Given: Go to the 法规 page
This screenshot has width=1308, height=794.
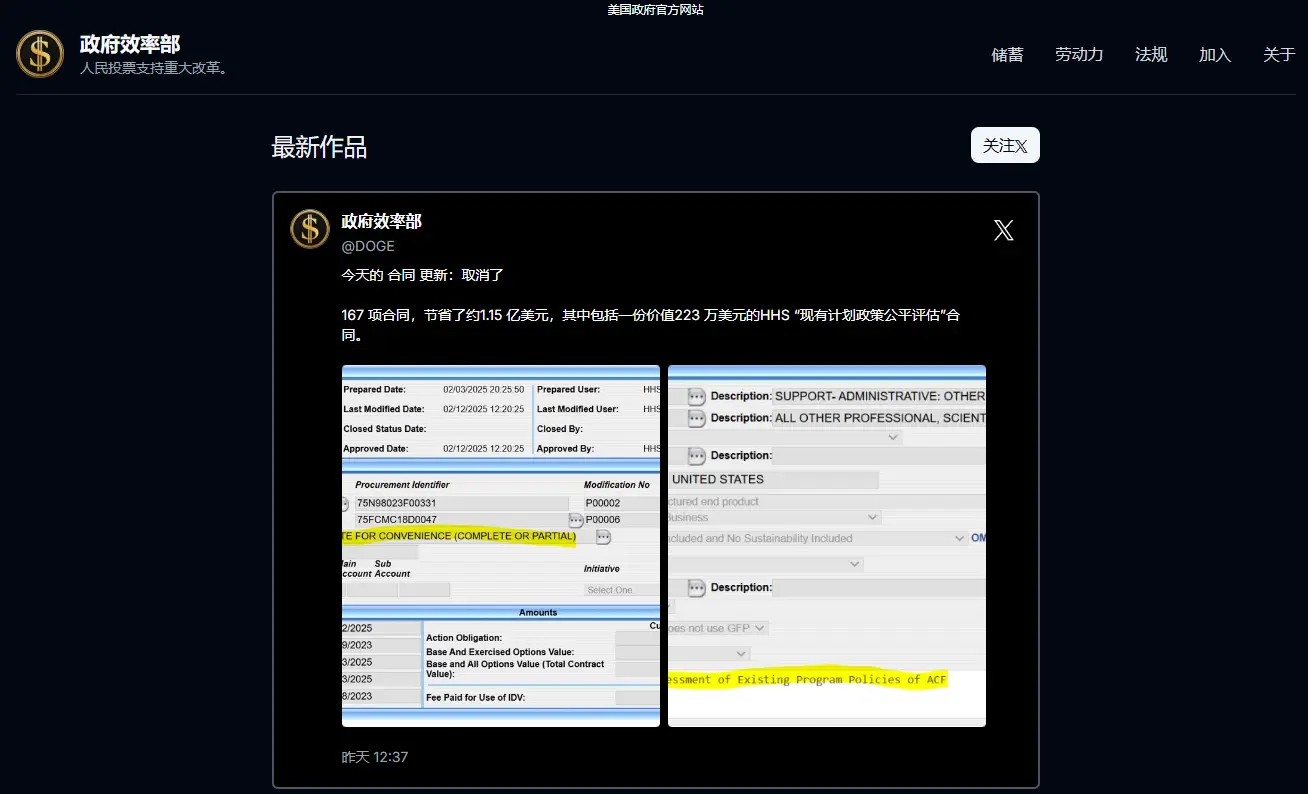Looking at the screenshot, I should point(1151,55).
